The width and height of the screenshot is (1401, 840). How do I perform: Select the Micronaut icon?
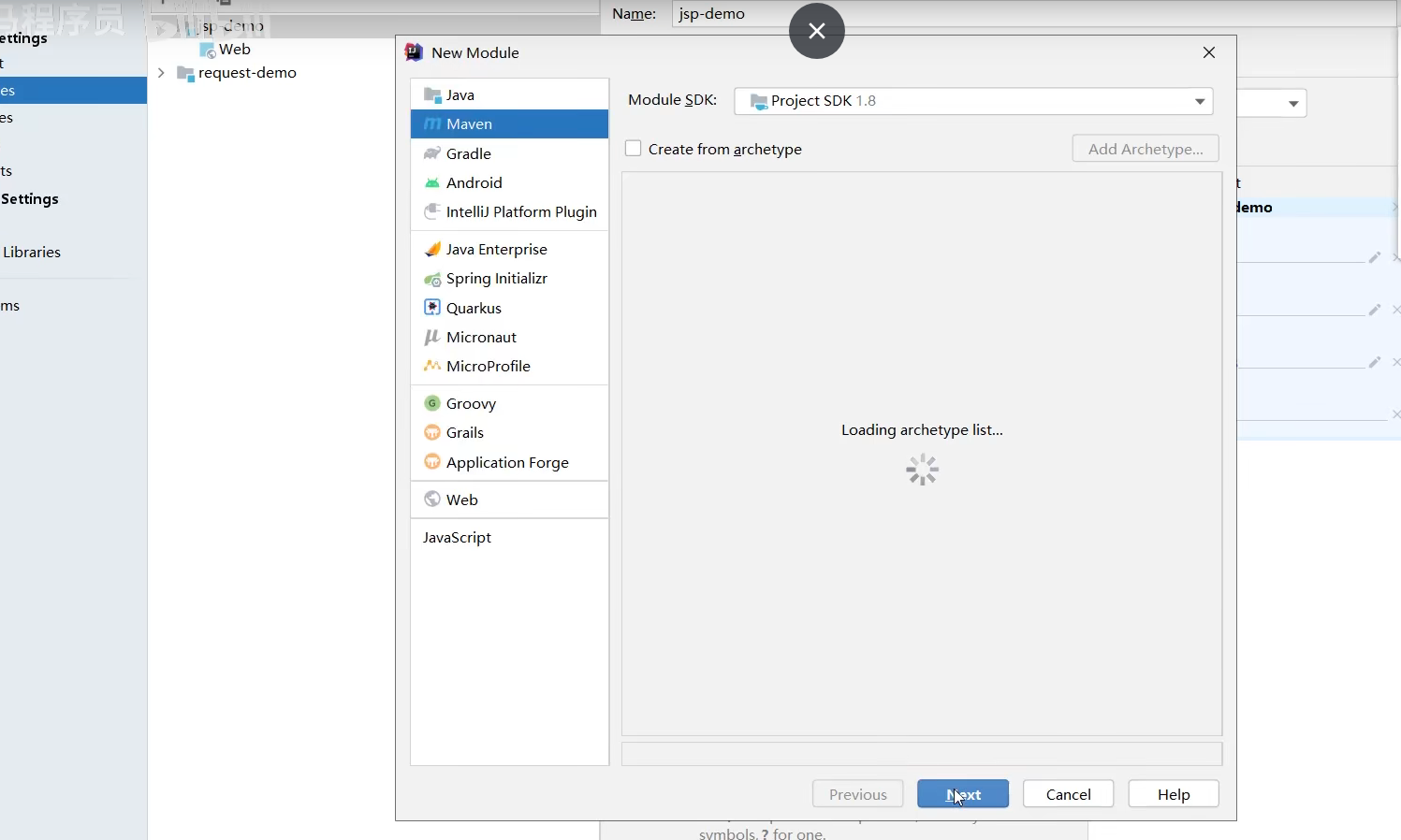(432, 337)
